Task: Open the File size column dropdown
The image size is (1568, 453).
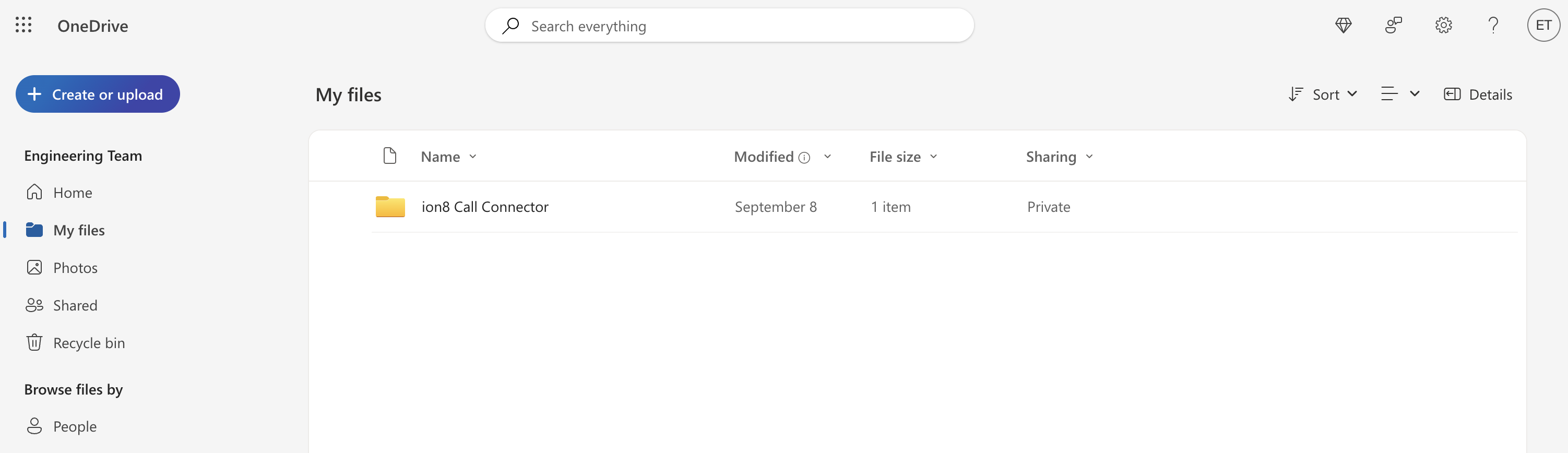Action: tap(904, 157)
